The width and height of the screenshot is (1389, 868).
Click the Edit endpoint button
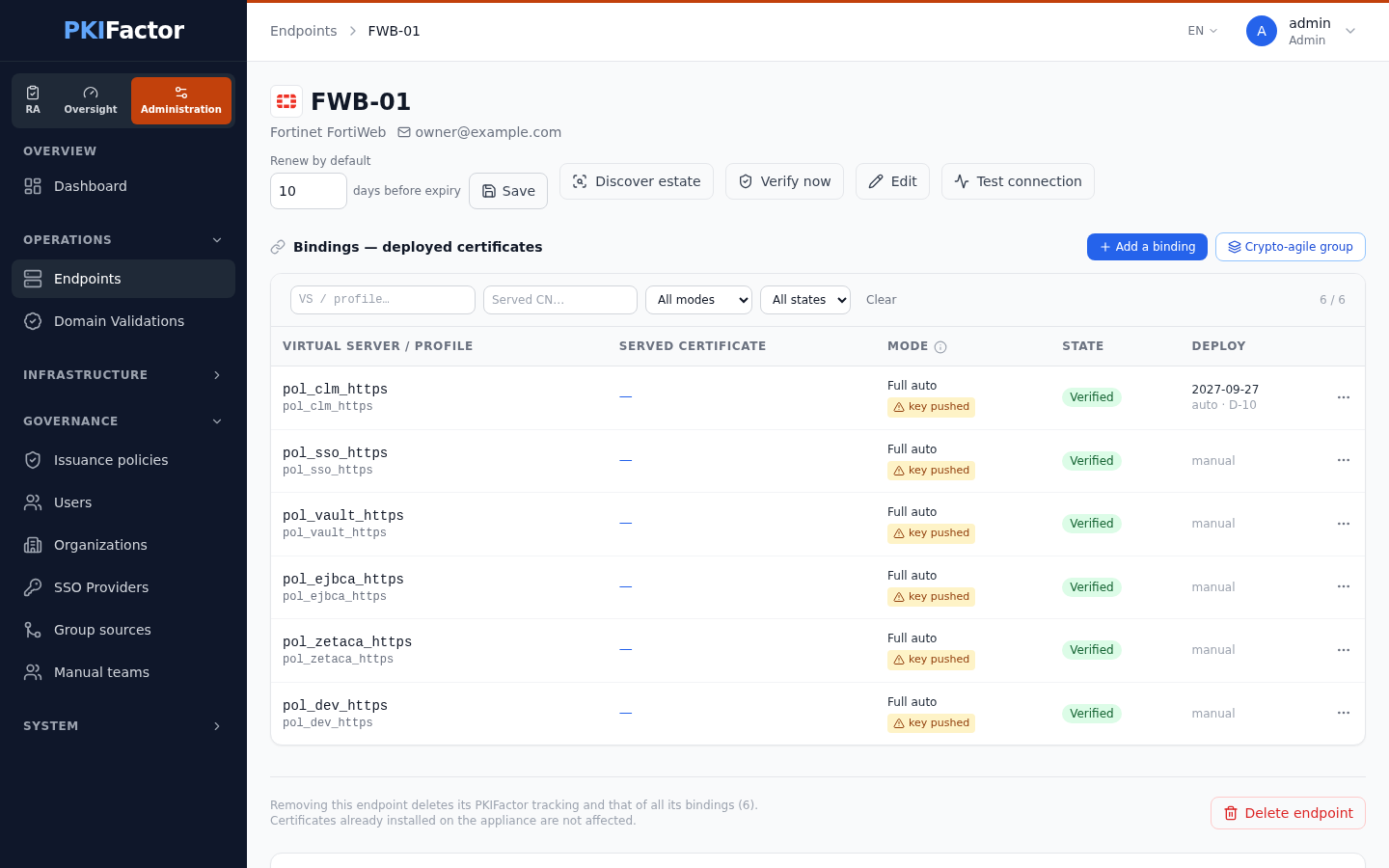tap(892, 181)
